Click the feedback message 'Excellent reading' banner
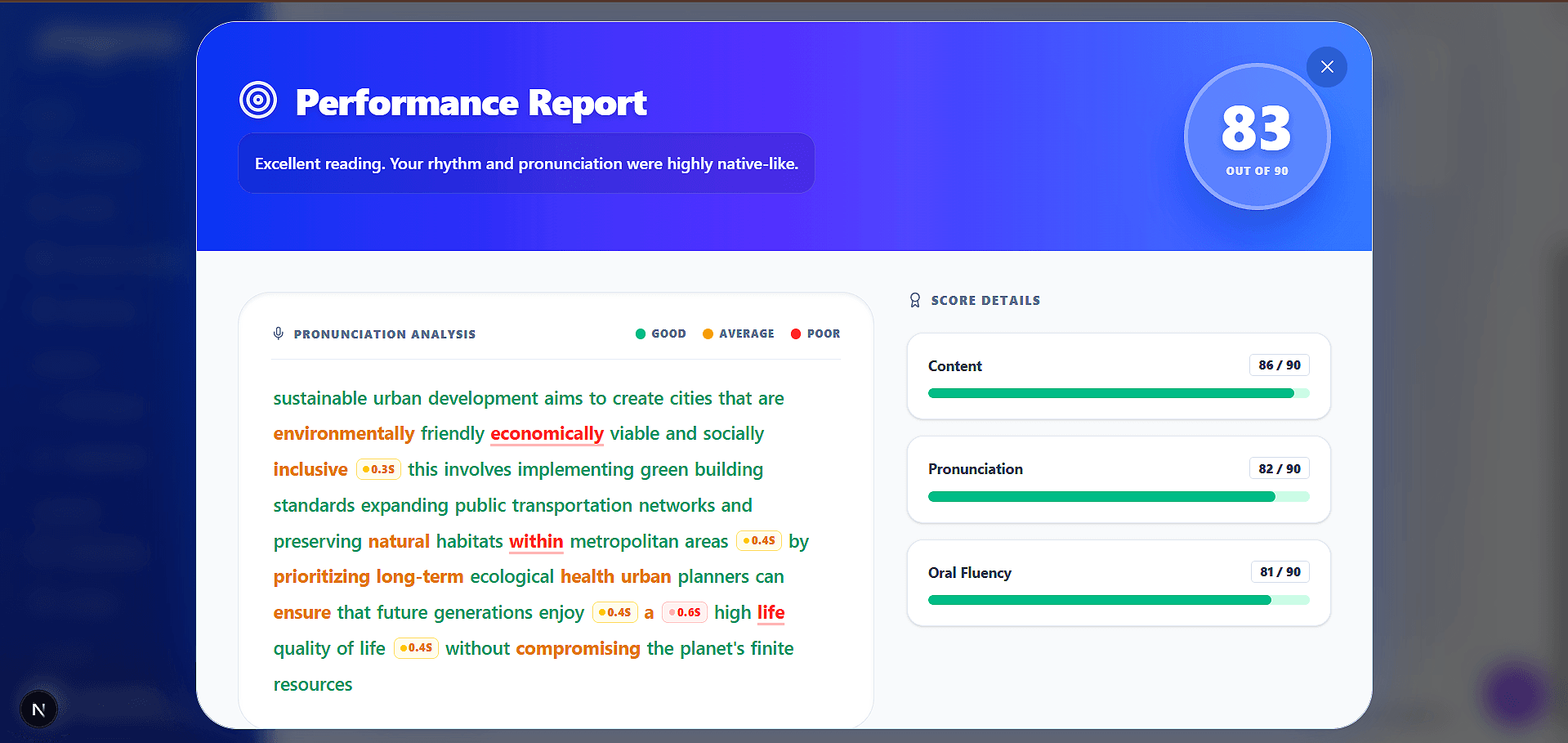 point(526,163)
